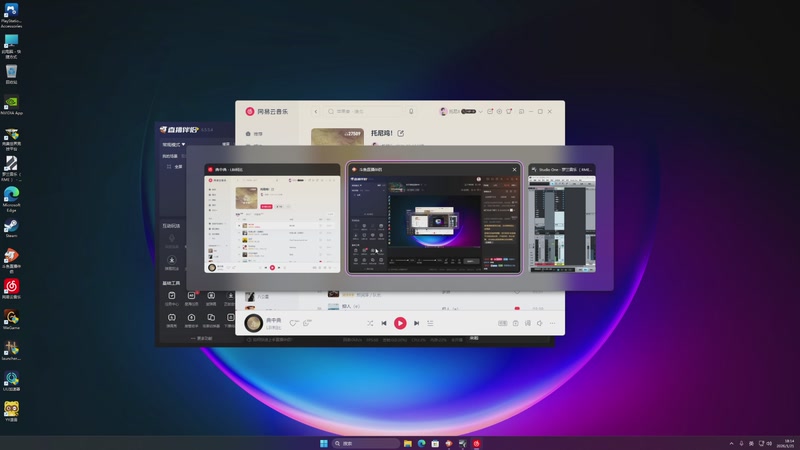The image size is (800, 450).
Task: Click the VIP badge next to username
Action: [x=468, y=111]
